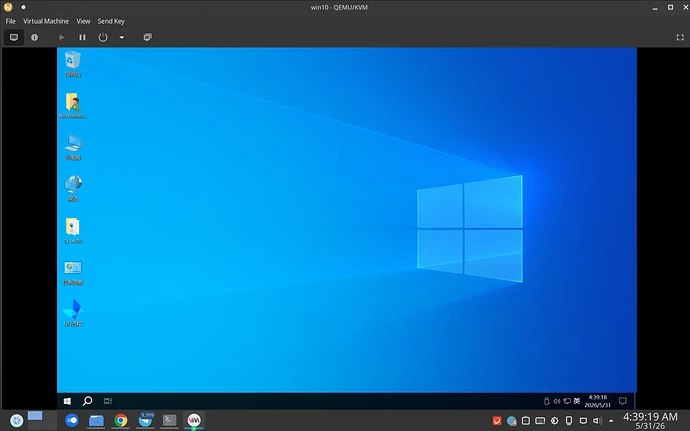Open the Send Key menu
The image size is (690, 431).
point(111,21)
